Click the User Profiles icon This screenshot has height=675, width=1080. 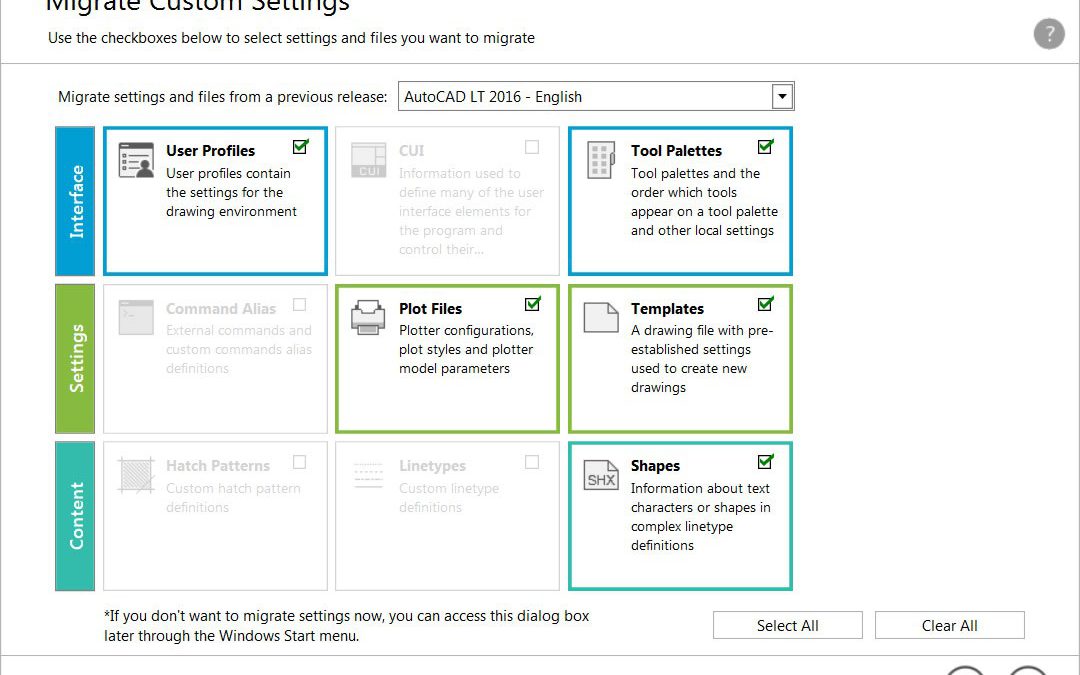click(x=136, y=160)
